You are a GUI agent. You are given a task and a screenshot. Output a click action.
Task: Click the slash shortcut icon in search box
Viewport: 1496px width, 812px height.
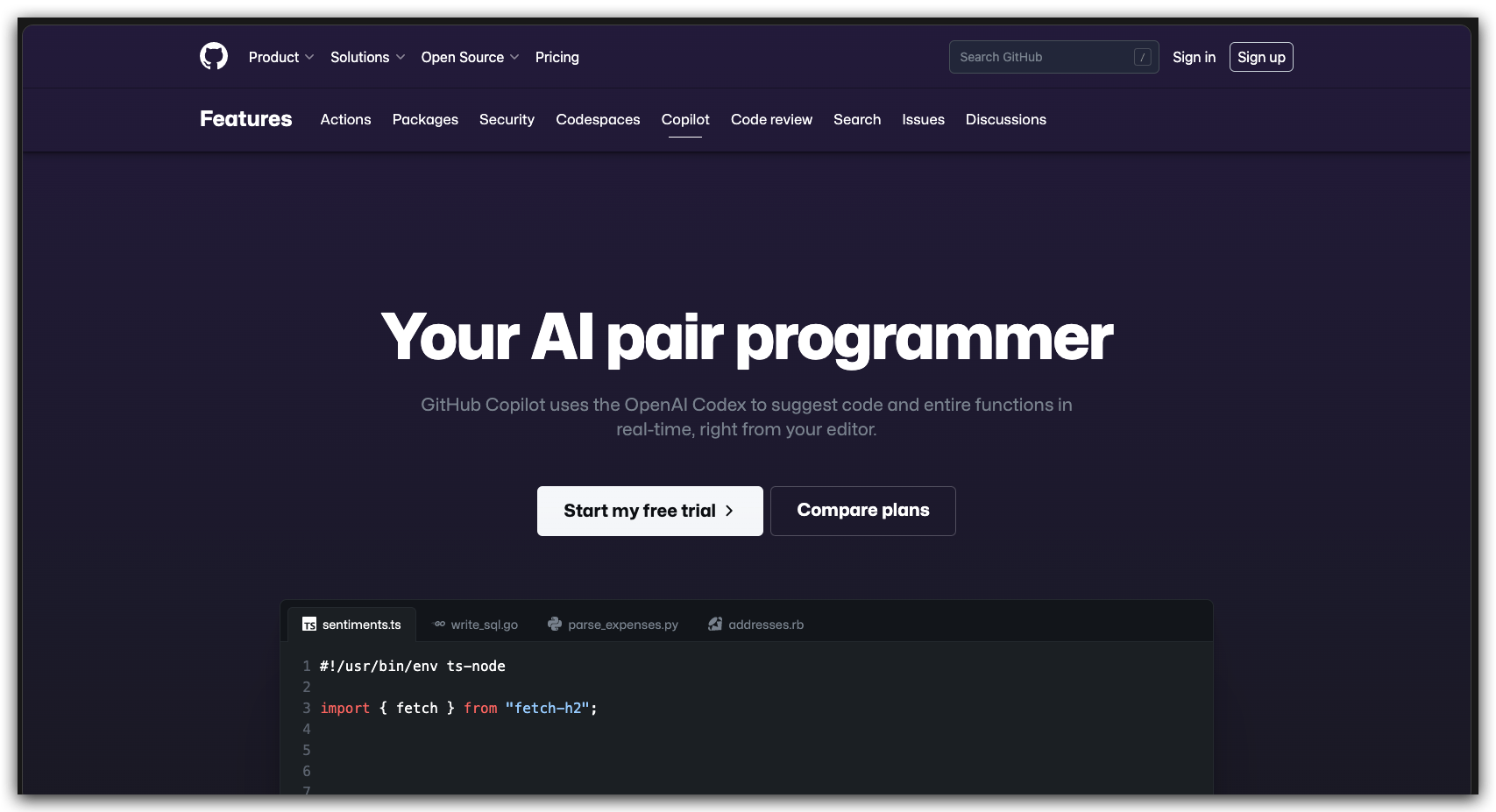click(x=1142, y=57)
